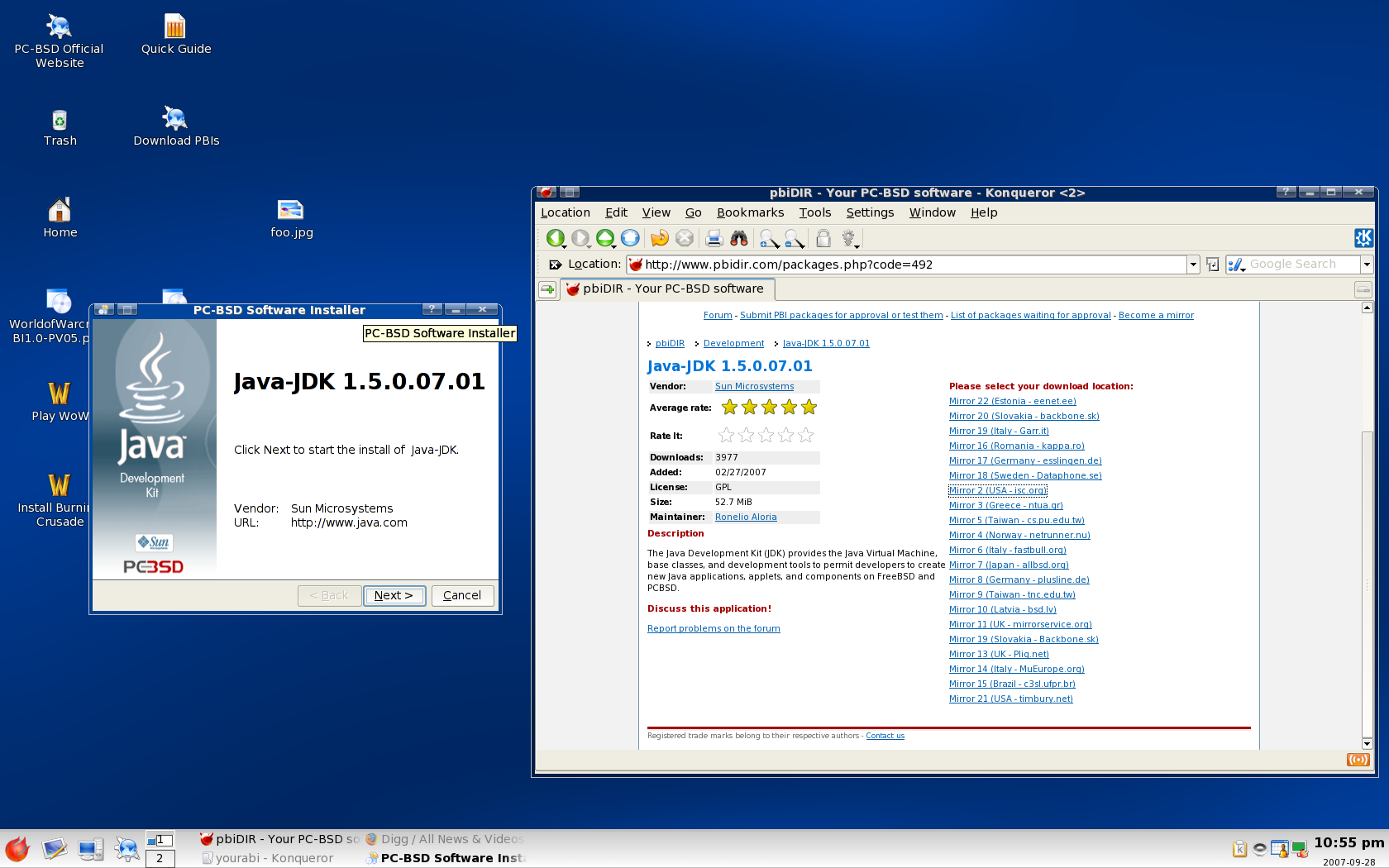Click into the Location URL field
Viewport: 1389px width, 868px height.
(x=907, y=265)
